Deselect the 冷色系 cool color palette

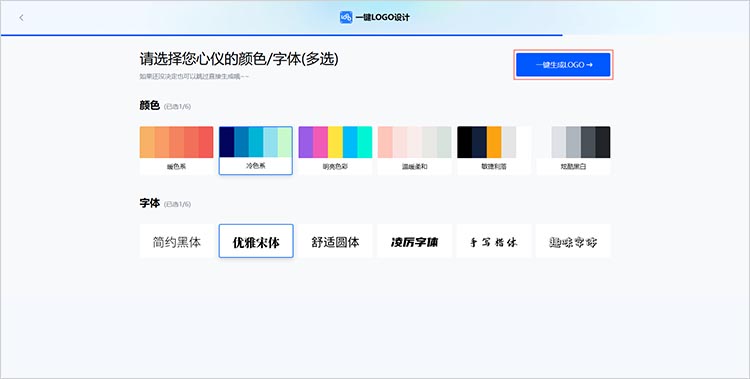tap(256, 150)
